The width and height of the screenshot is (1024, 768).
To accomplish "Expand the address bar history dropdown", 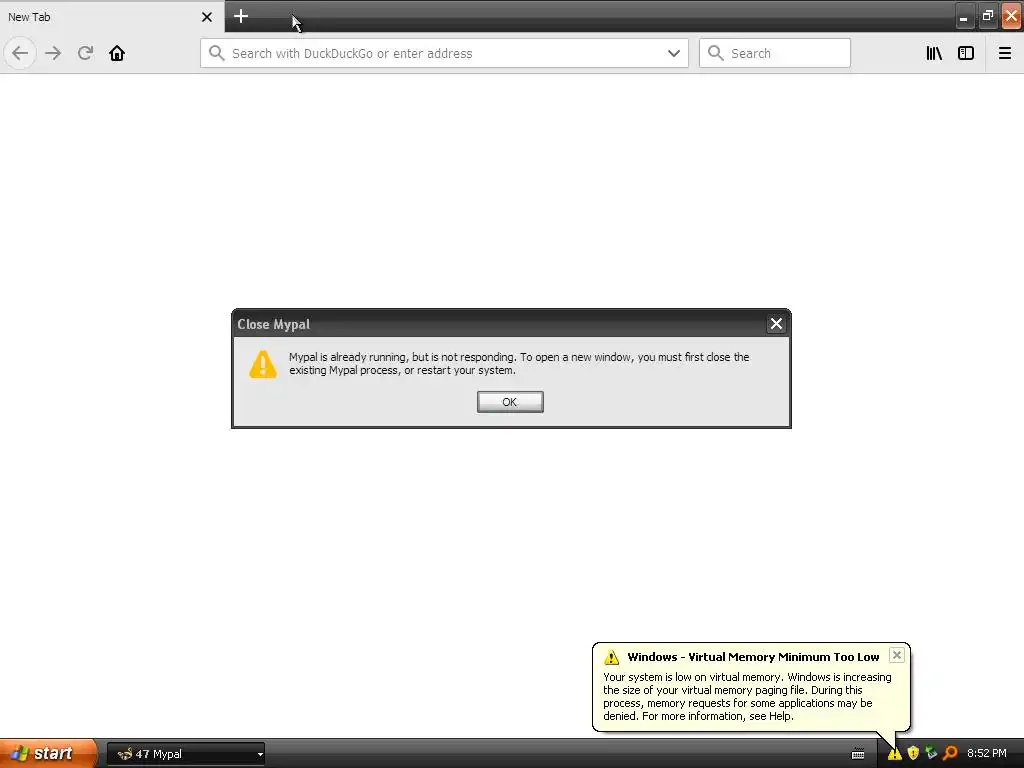I will click(673, 53).
